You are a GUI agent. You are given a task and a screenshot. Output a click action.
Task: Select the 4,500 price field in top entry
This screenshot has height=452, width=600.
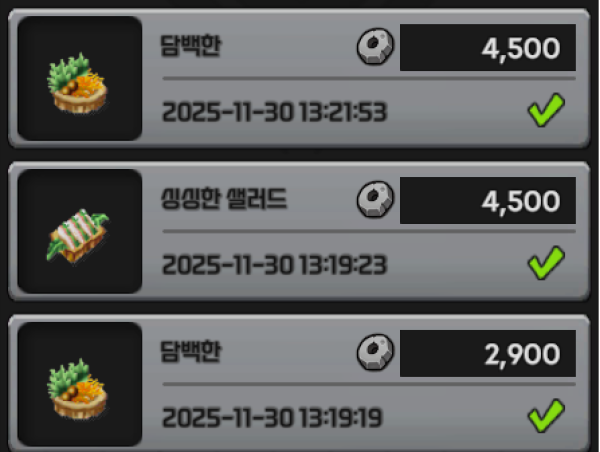point(488,47)
